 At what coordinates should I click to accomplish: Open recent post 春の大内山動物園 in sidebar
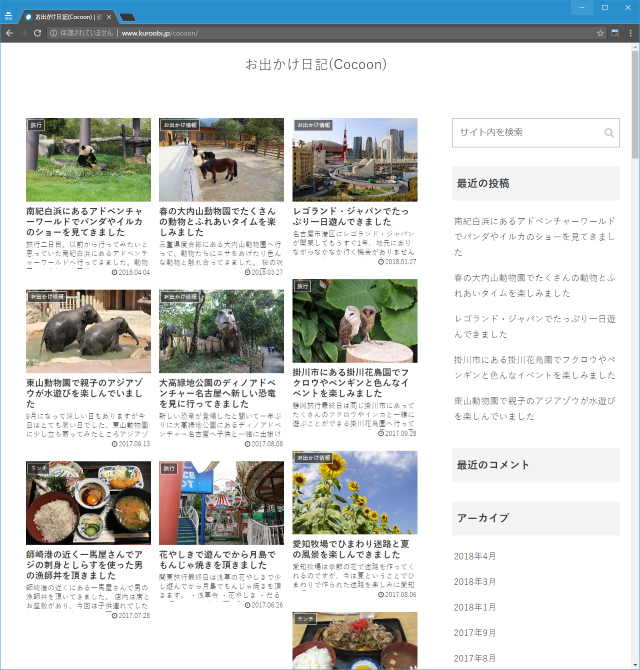(534, 285)
